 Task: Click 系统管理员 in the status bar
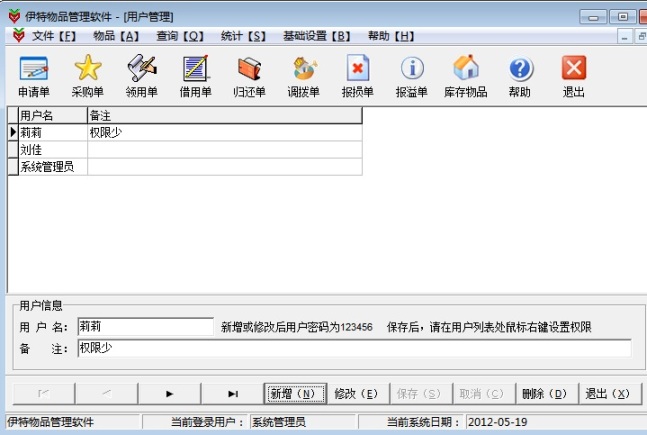[x=302, y=422]
